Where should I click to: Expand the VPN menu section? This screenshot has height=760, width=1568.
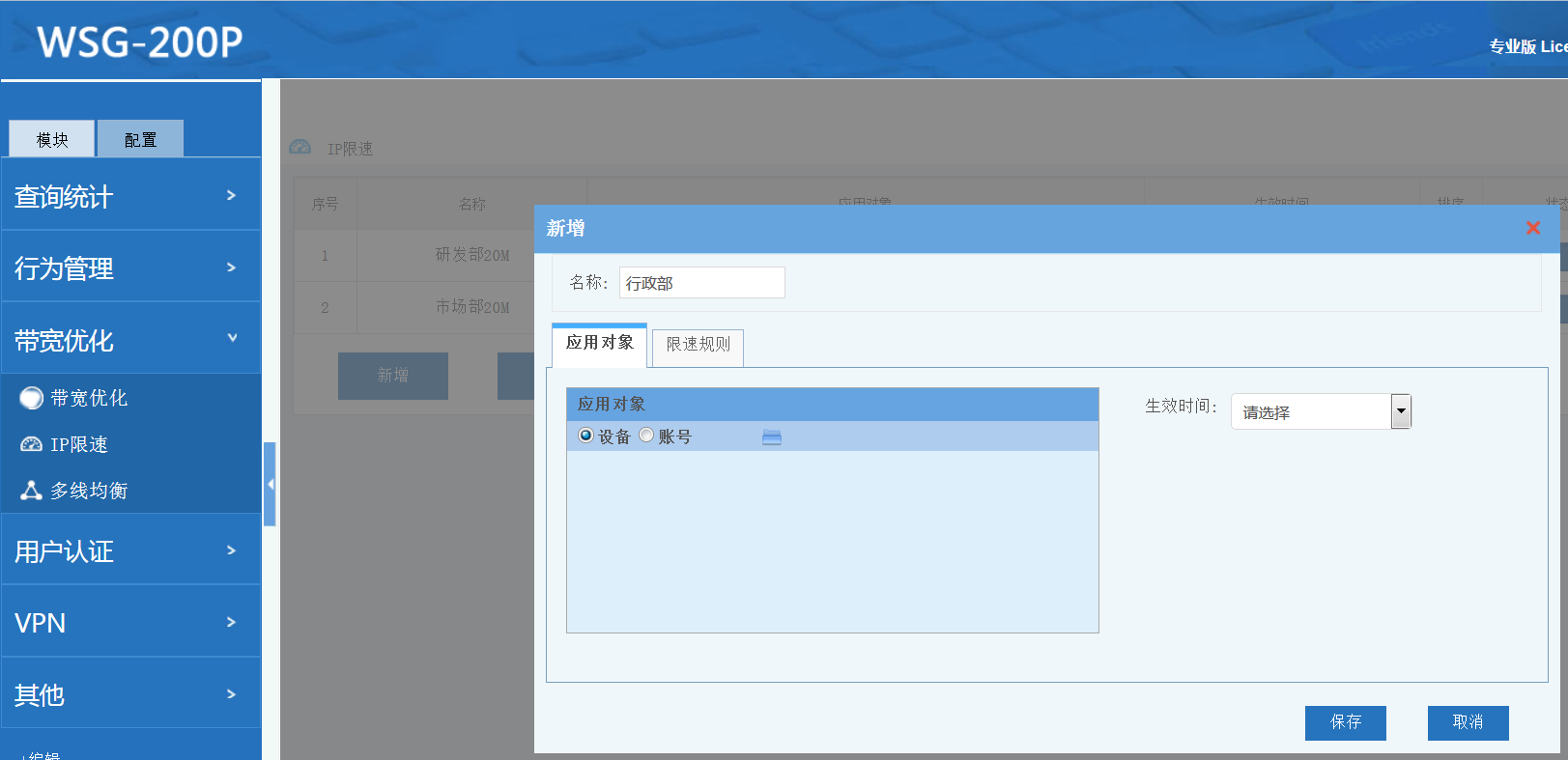[130, 623]
